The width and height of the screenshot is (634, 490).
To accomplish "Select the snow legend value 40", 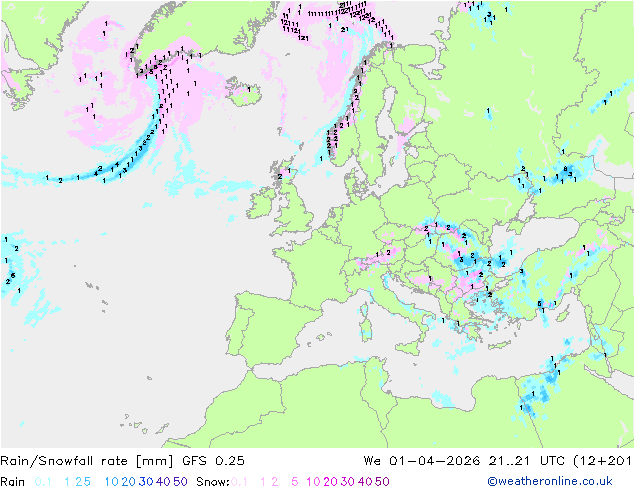I will click(x=365, y=482).
